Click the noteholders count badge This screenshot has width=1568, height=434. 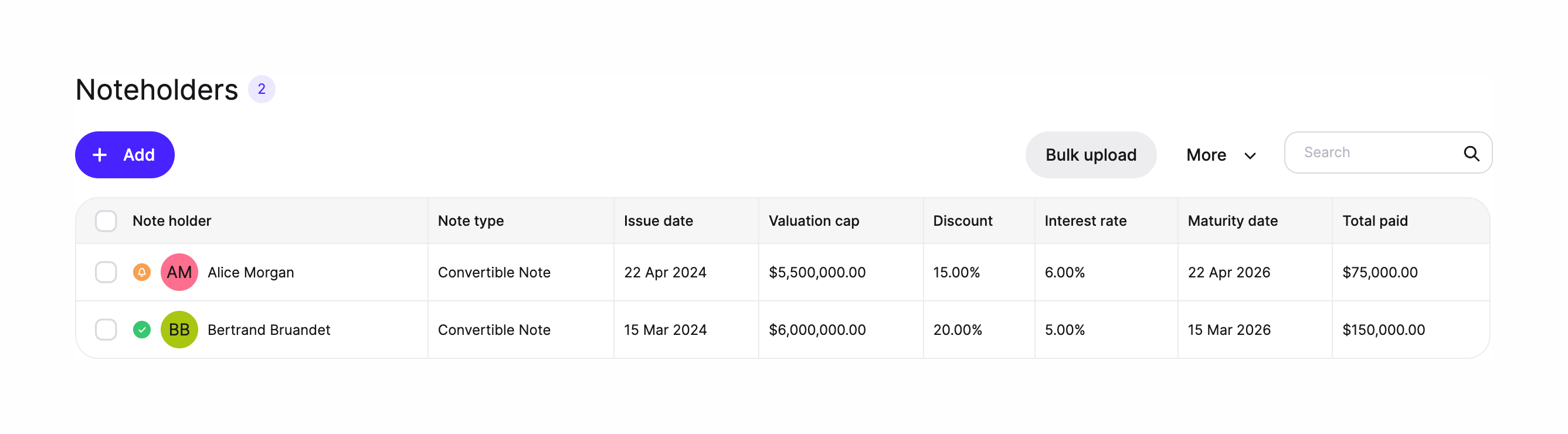261,90
